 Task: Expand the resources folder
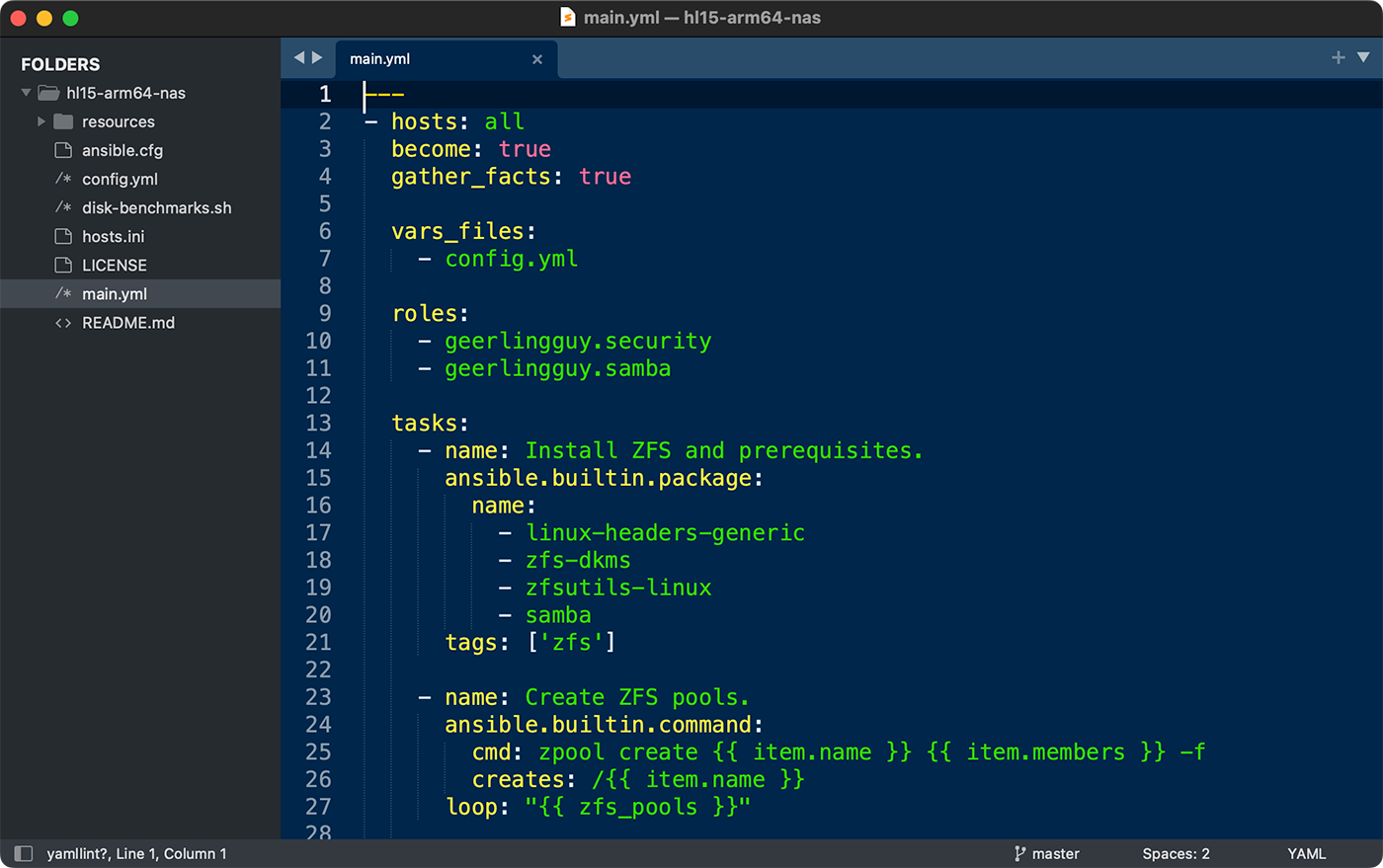point(41,121)
